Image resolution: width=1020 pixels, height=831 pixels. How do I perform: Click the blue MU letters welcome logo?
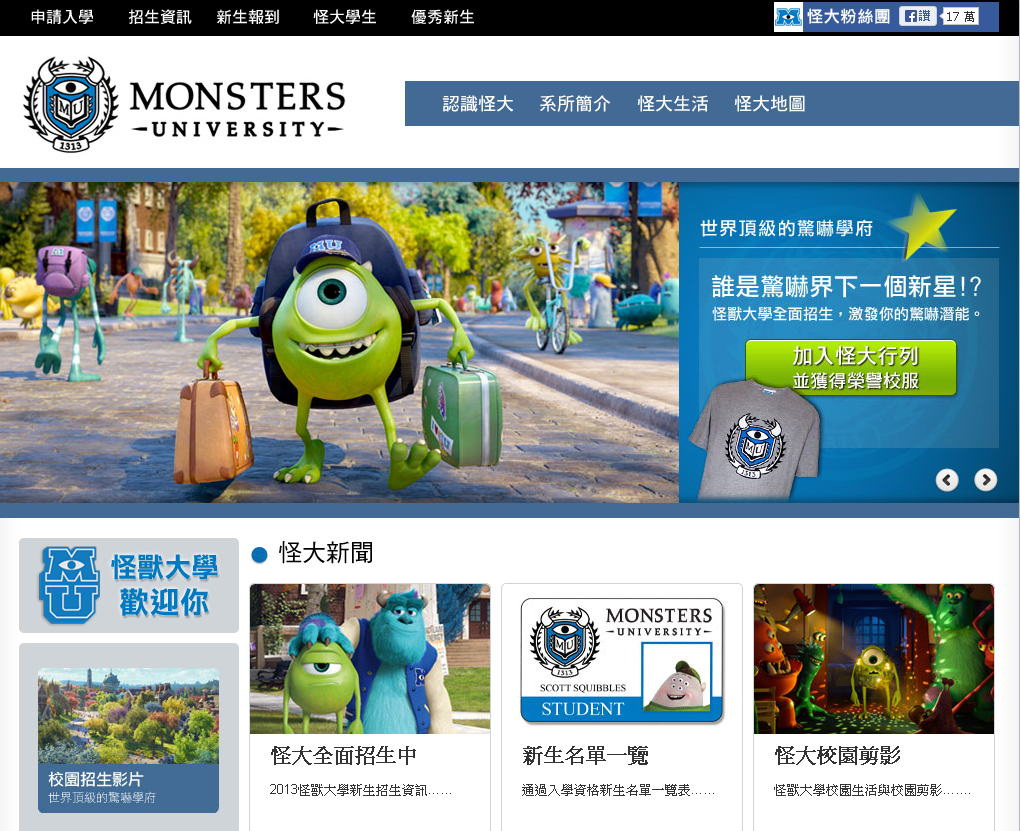point(68,585)
